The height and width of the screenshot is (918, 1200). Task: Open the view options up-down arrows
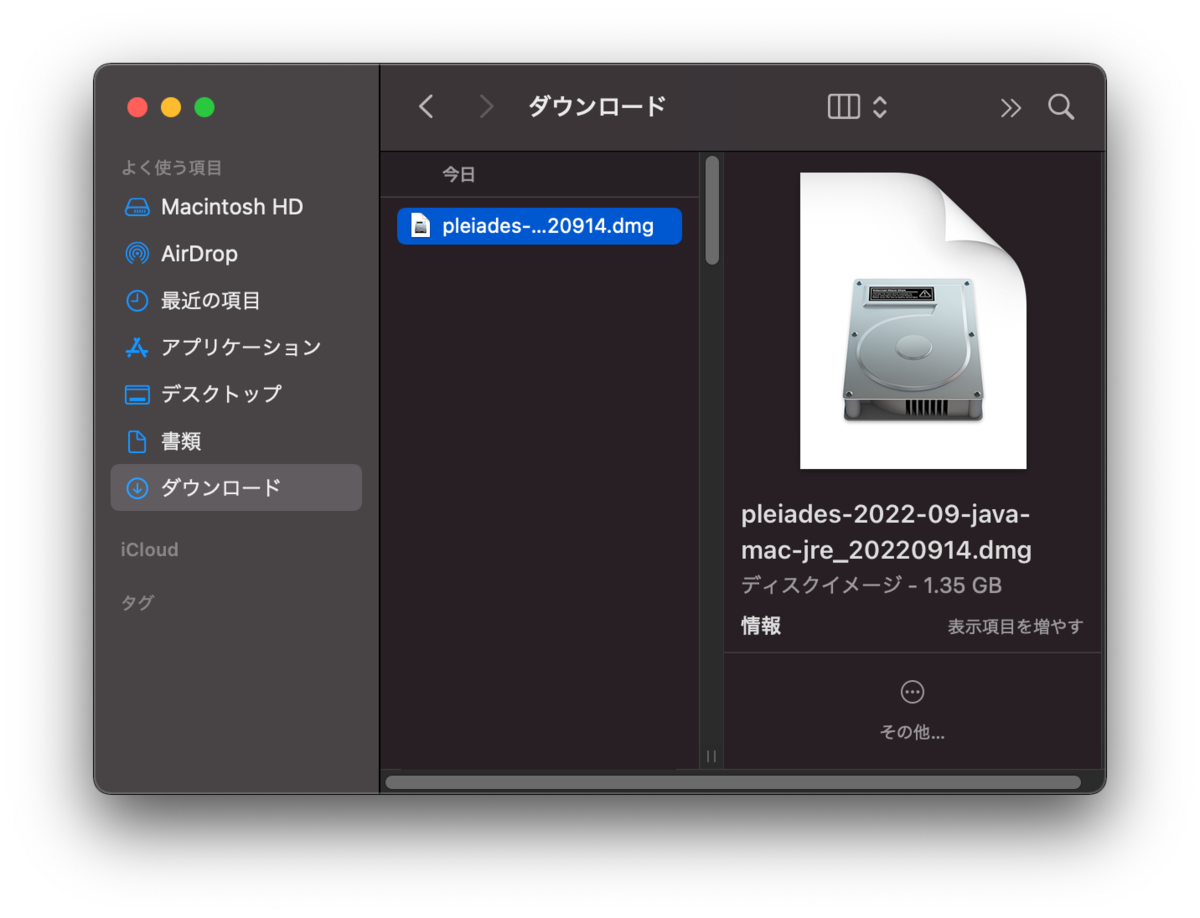pyautogui.click(x=880, y=107)
